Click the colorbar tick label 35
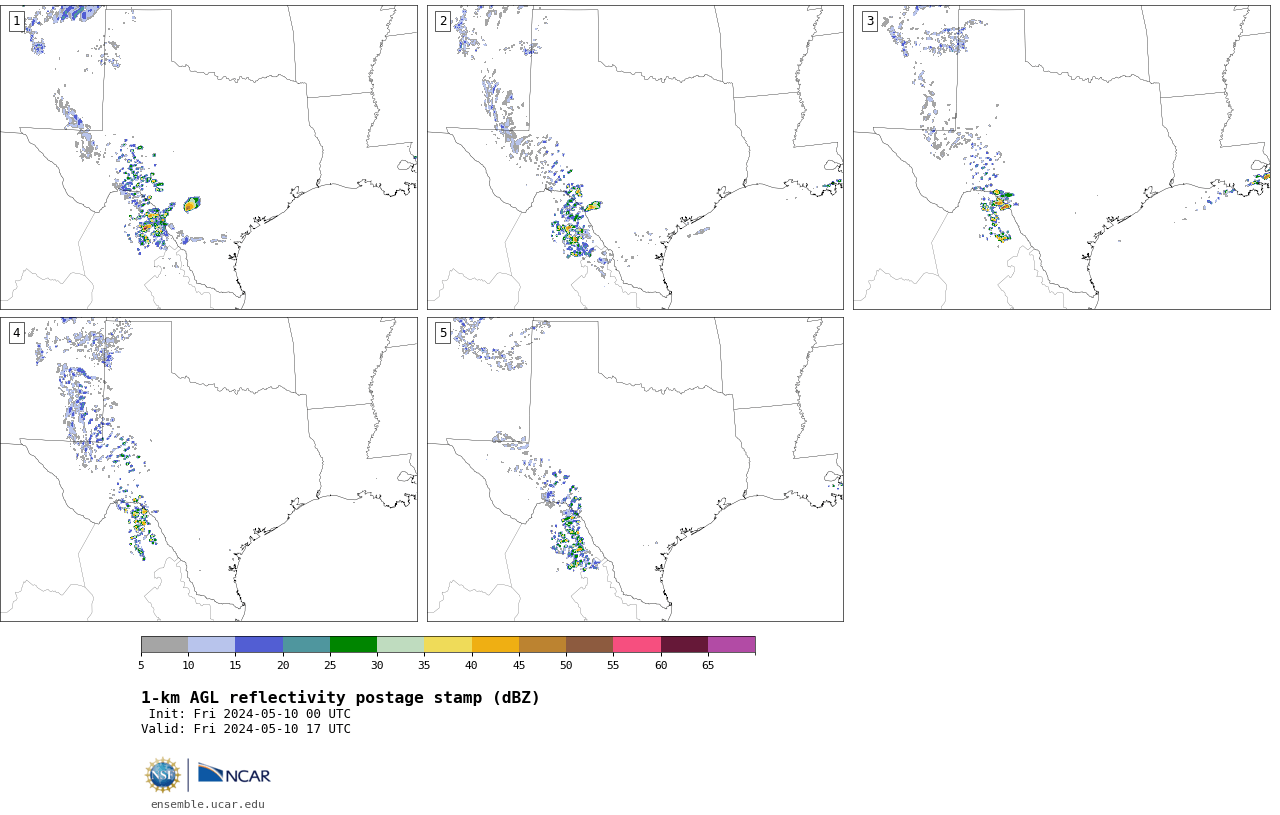Viewport: 1280px width, 815px height. point(424,665)
